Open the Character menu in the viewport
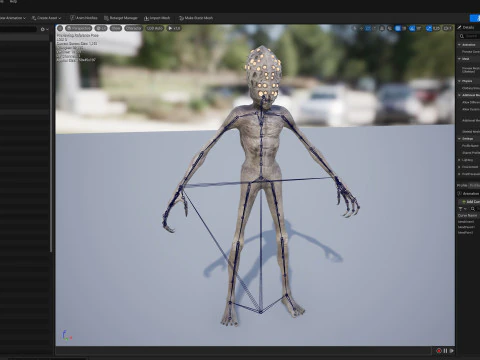 click(x=134, y=28)
